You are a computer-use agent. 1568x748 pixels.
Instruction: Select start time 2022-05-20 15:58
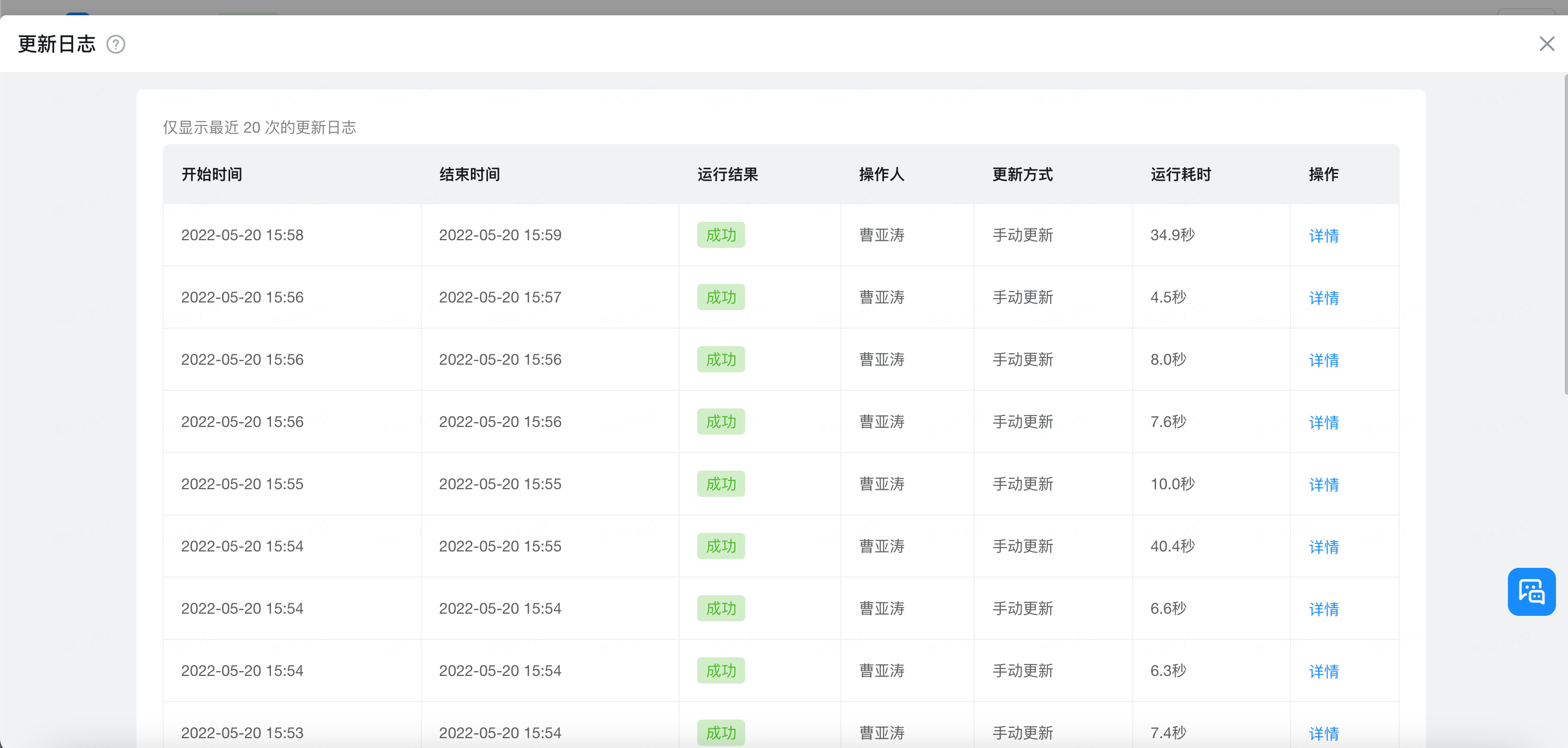pyautogui.click(x=242, y=235)
